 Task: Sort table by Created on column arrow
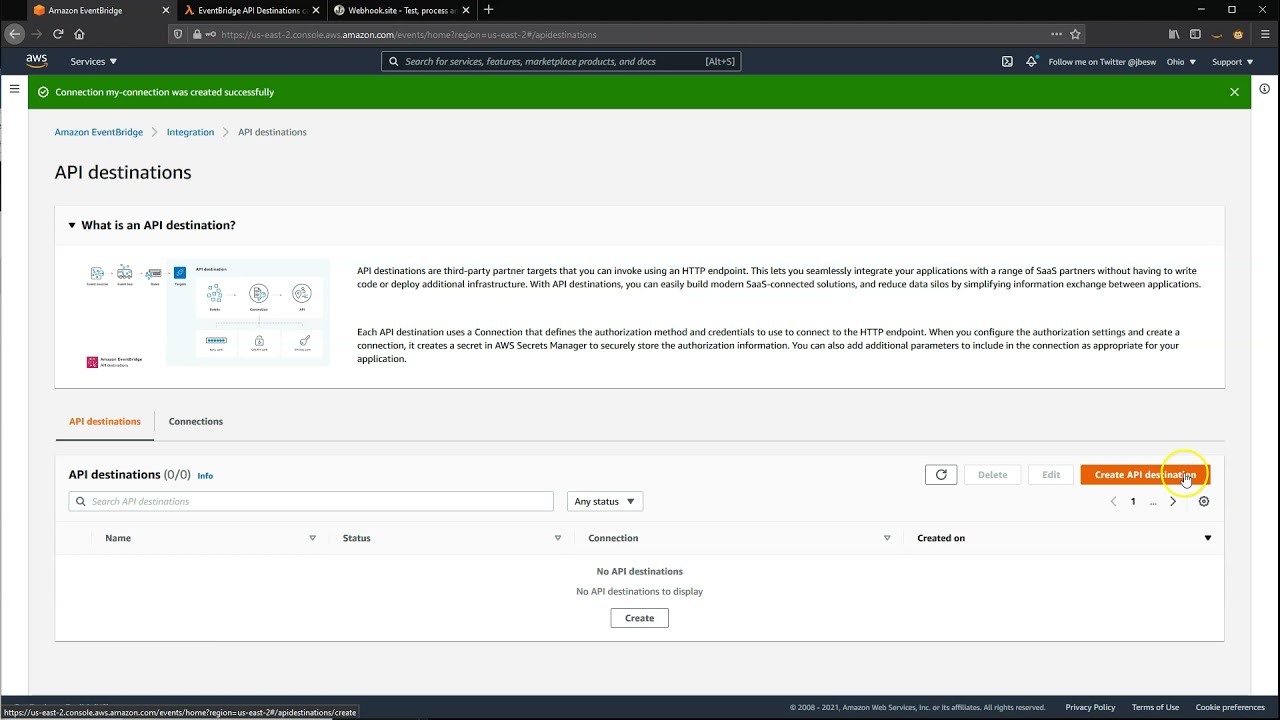click(1207, 538)
